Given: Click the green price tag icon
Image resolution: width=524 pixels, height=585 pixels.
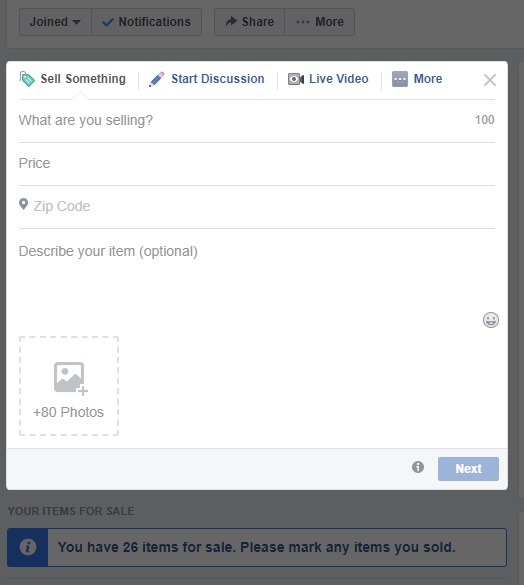Looking at the screenshot, I should coord(27,79).
